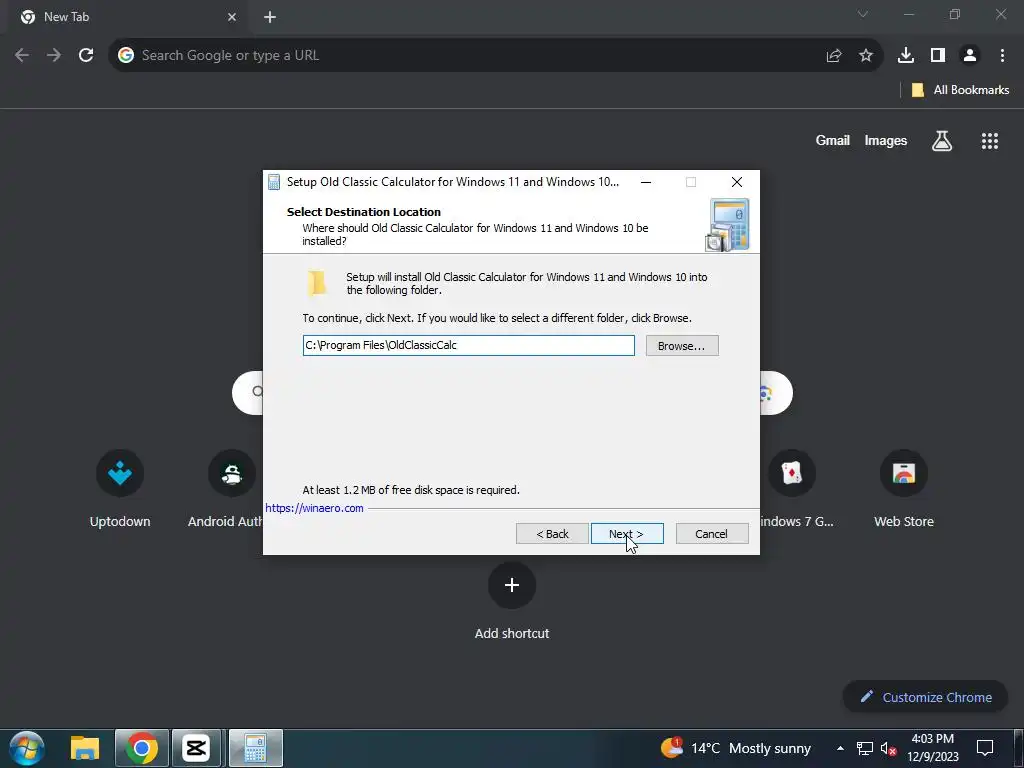
Task: Toggle the Chrome side panel icon
Action: (938, 56)
